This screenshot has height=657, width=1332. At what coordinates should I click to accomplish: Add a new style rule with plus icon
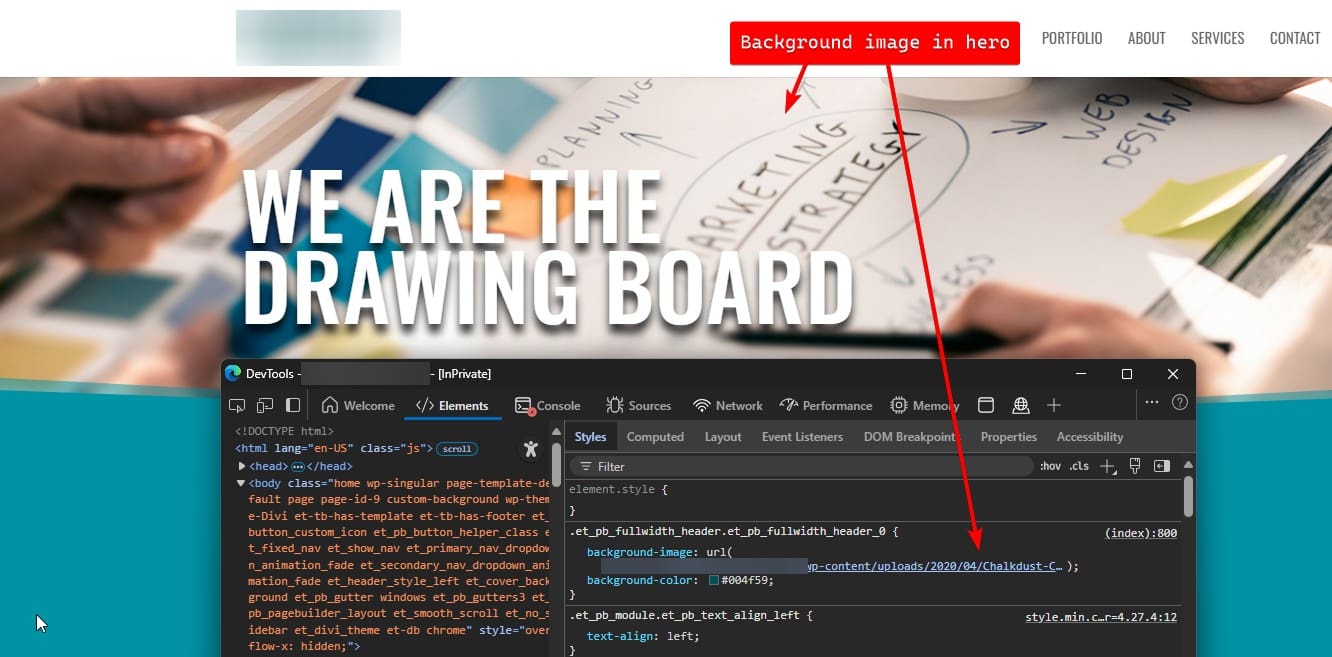(1107, 466)
